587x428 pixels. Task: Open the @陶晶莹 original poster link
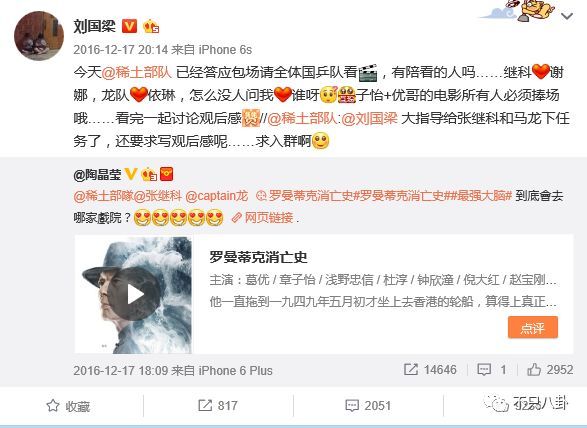[x=97, y=174]
